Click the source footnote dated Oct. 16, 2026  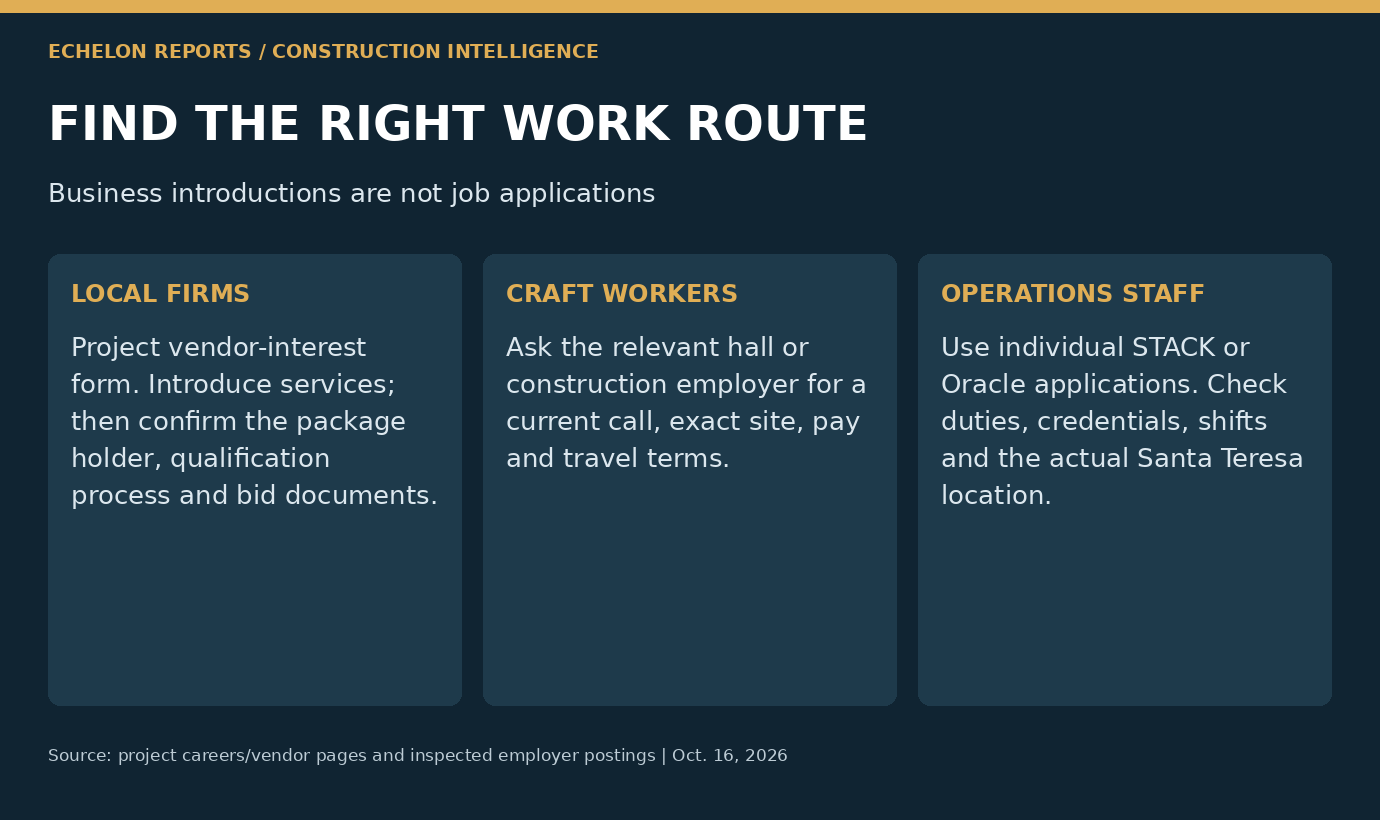point(418,756)
